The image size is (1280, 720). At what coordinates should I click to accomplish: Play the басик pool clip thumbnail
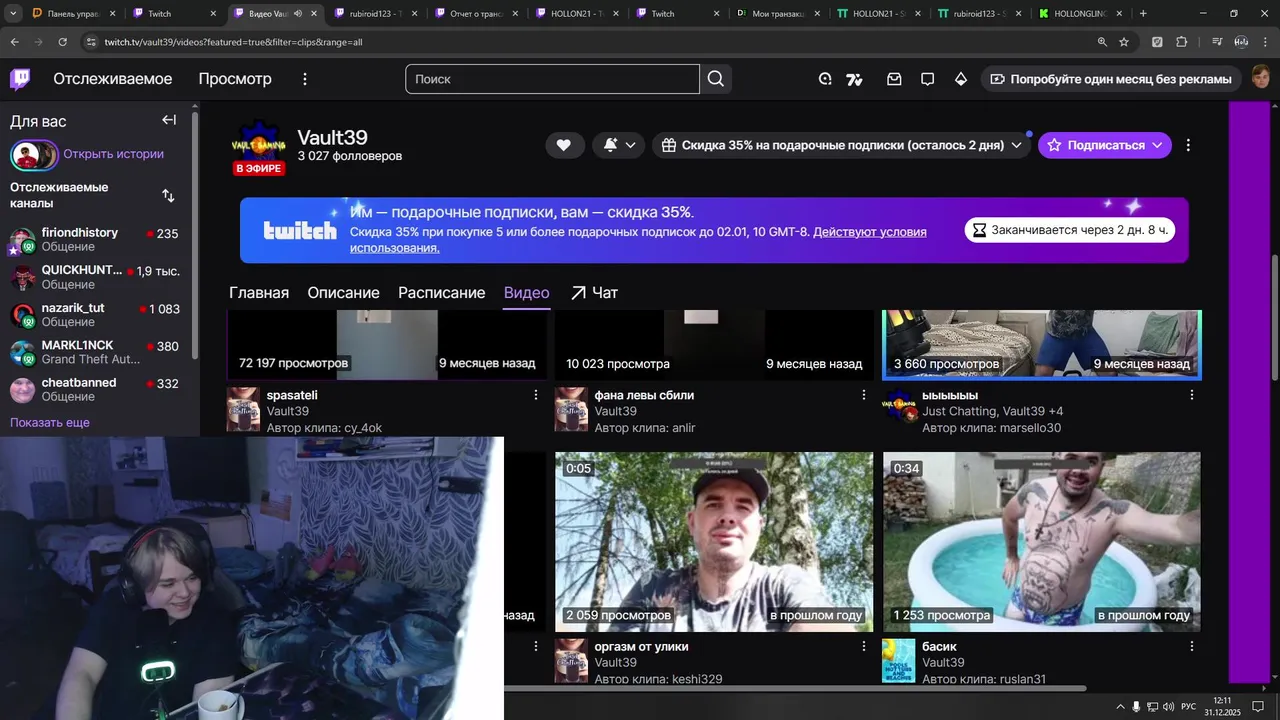[1042, 542]
